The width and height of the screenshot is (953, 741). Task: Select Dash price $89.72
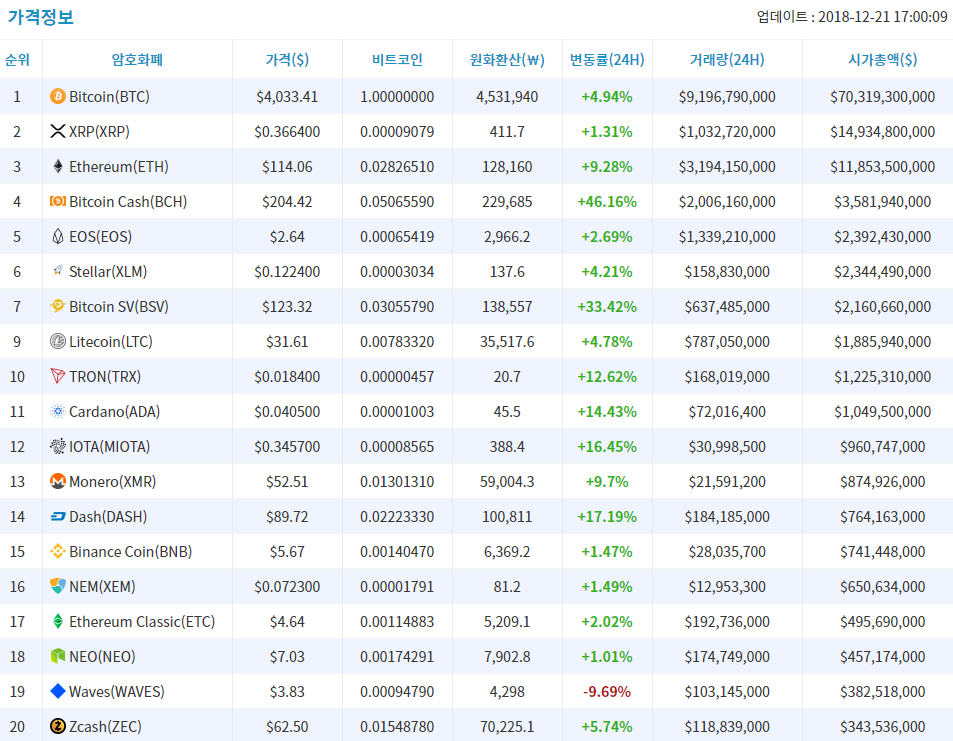click(287, 517)
